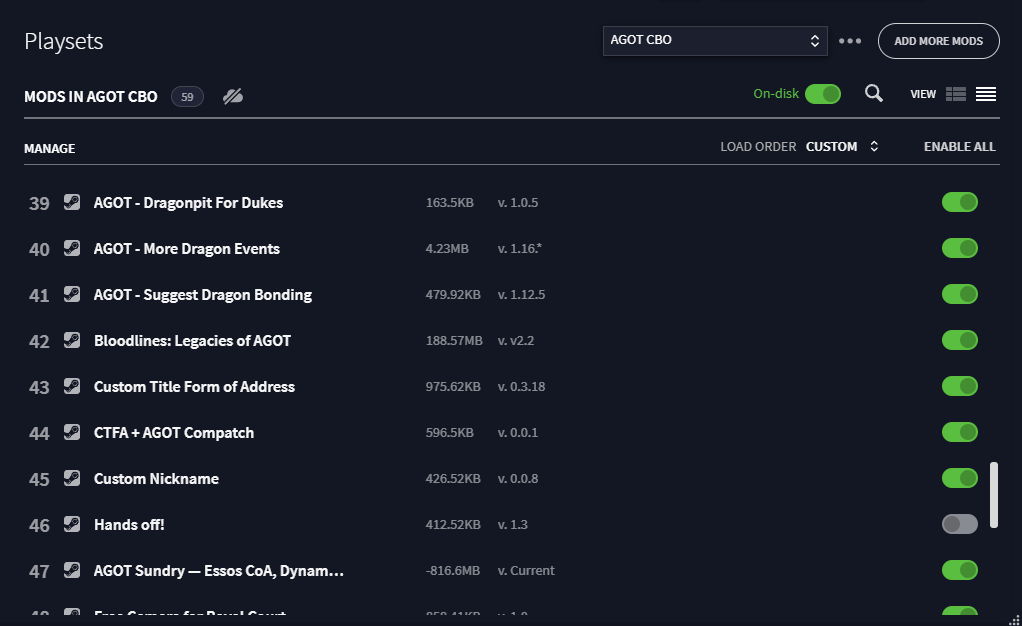The image size is (1022, 626).
Task: Click load order number 39
Action: (x=39, y=203)
